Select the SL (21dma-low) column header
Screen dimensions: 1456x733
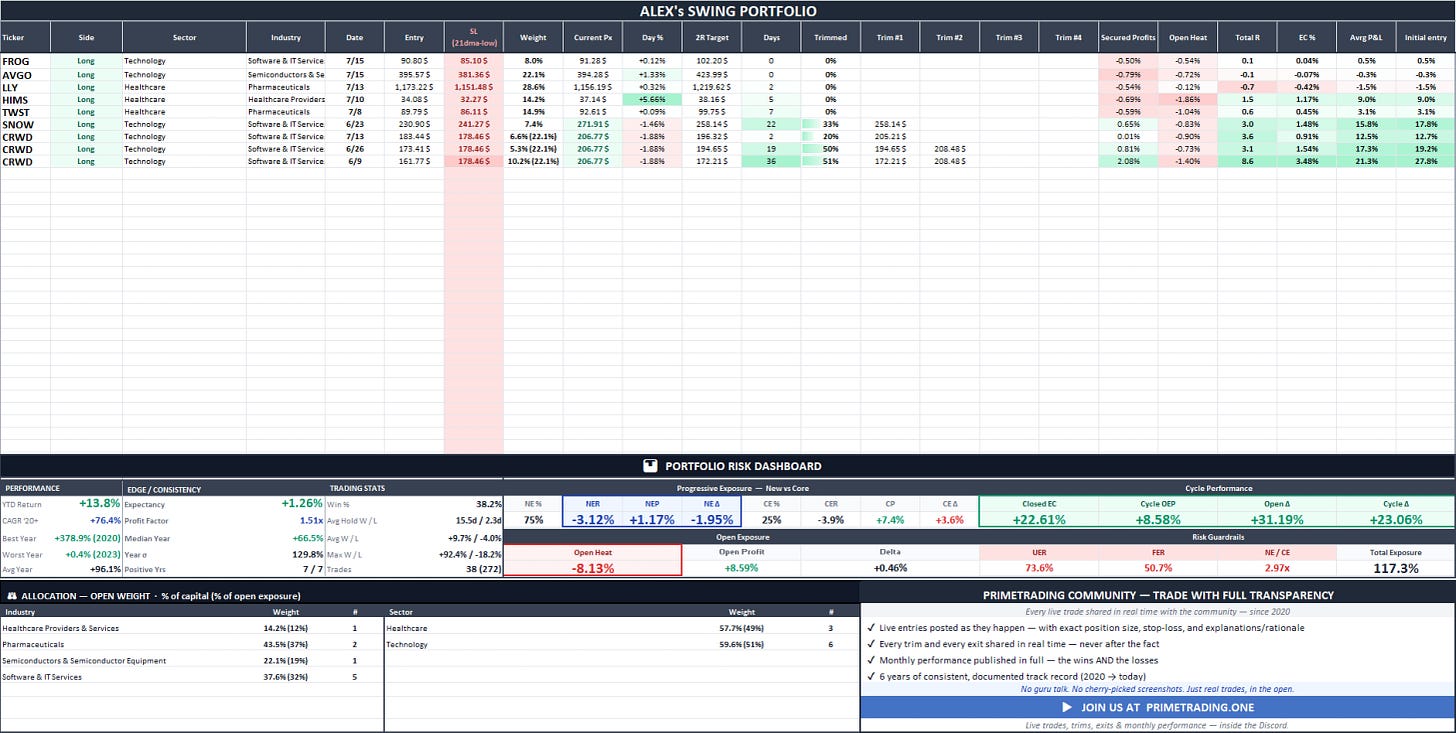pyautogui.click(x=473, y=37)
